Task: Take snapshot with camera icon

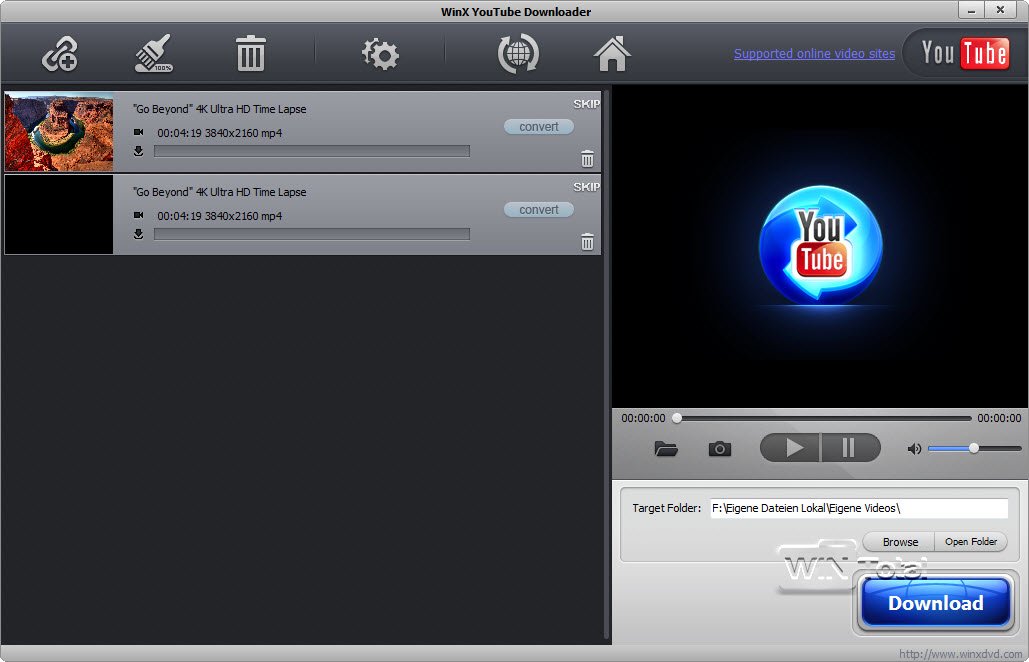Action: click(x=720, y=449)
